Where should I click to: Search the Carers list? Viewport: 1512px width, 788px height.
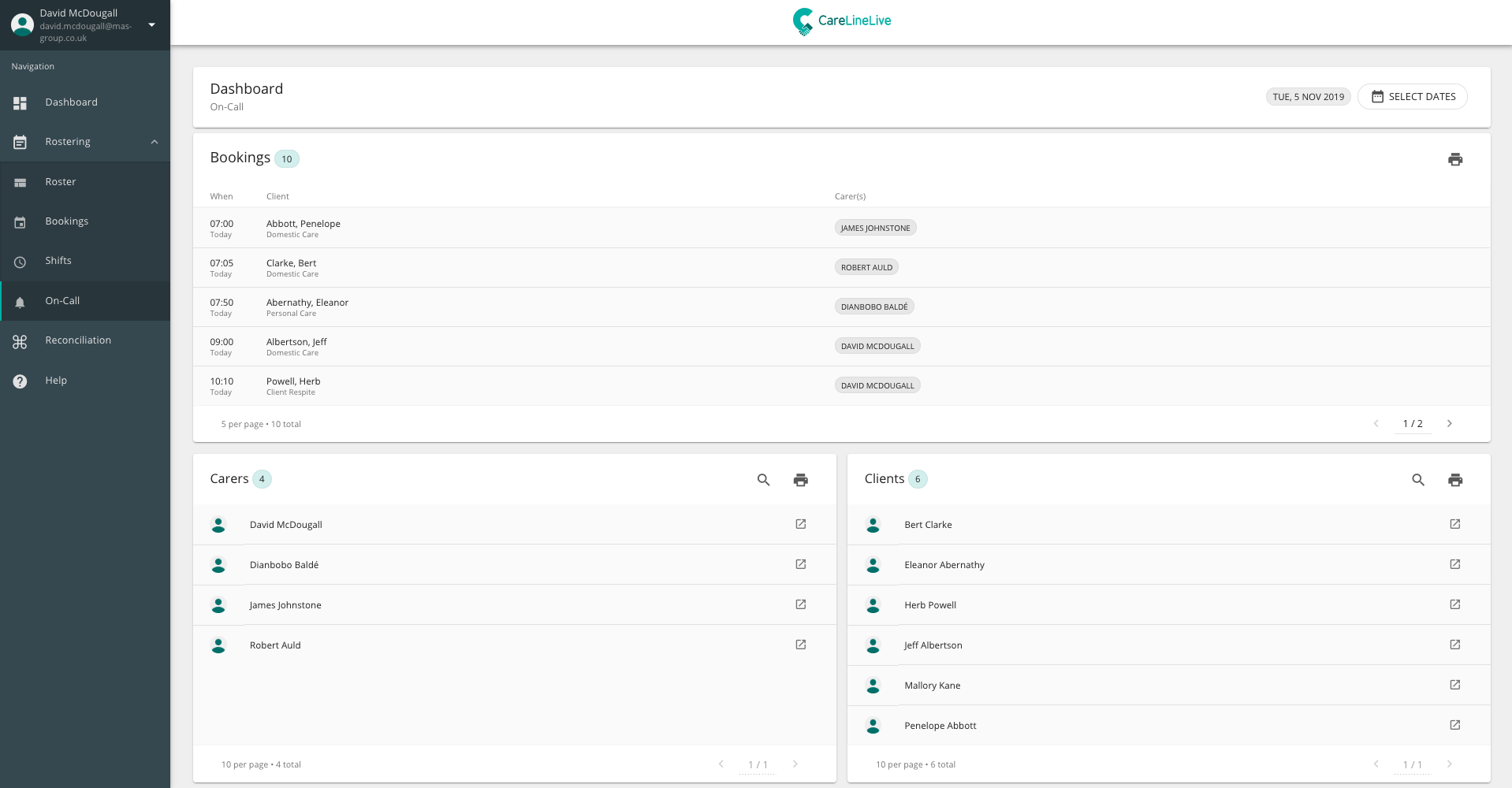[x=763, y=480]
